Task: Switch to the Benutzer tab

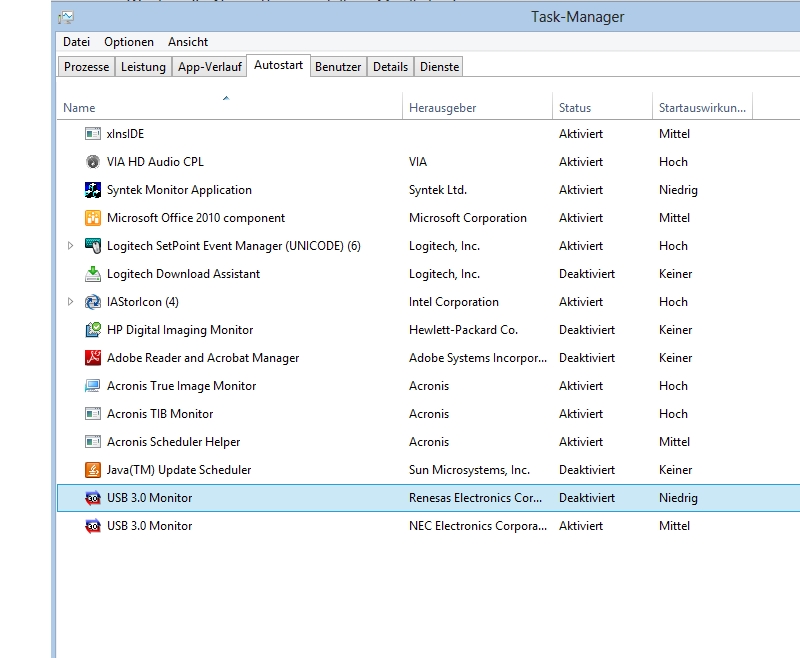Action: [338, 67]
